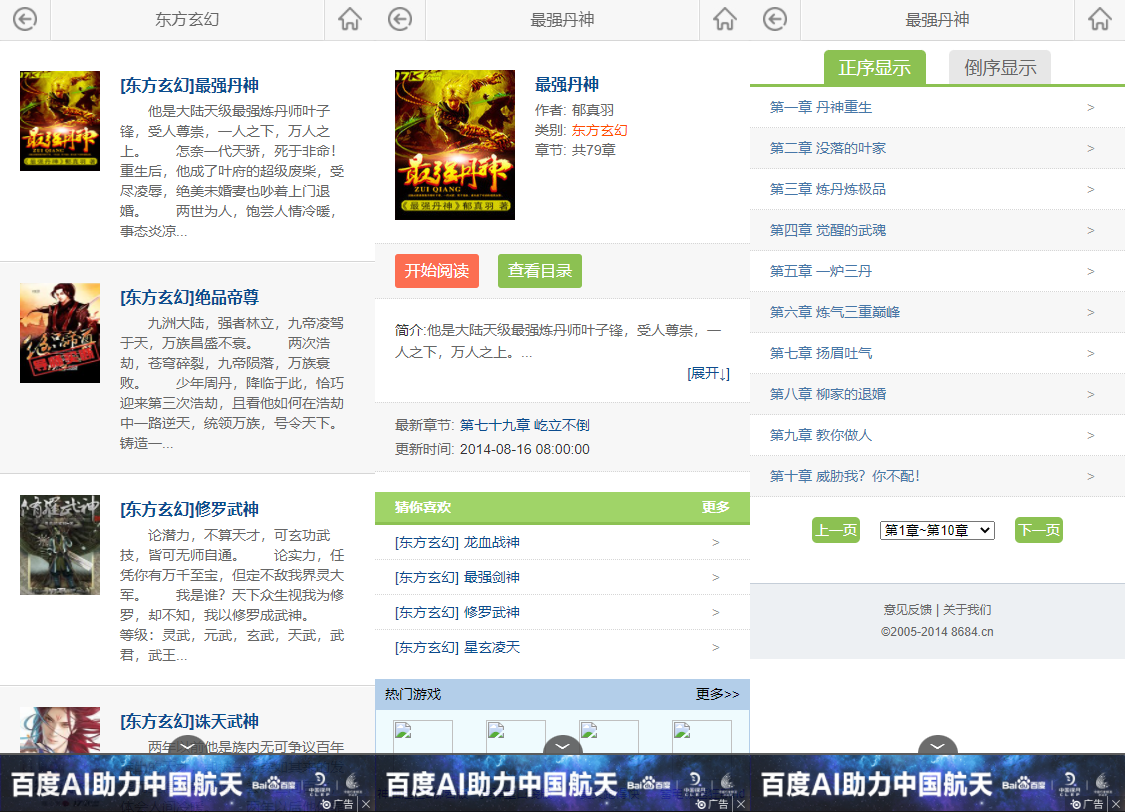Open chapter 第八章 柳家的退婚
The width and height of the screenshot is (1125, 812).
coord(937,394)
